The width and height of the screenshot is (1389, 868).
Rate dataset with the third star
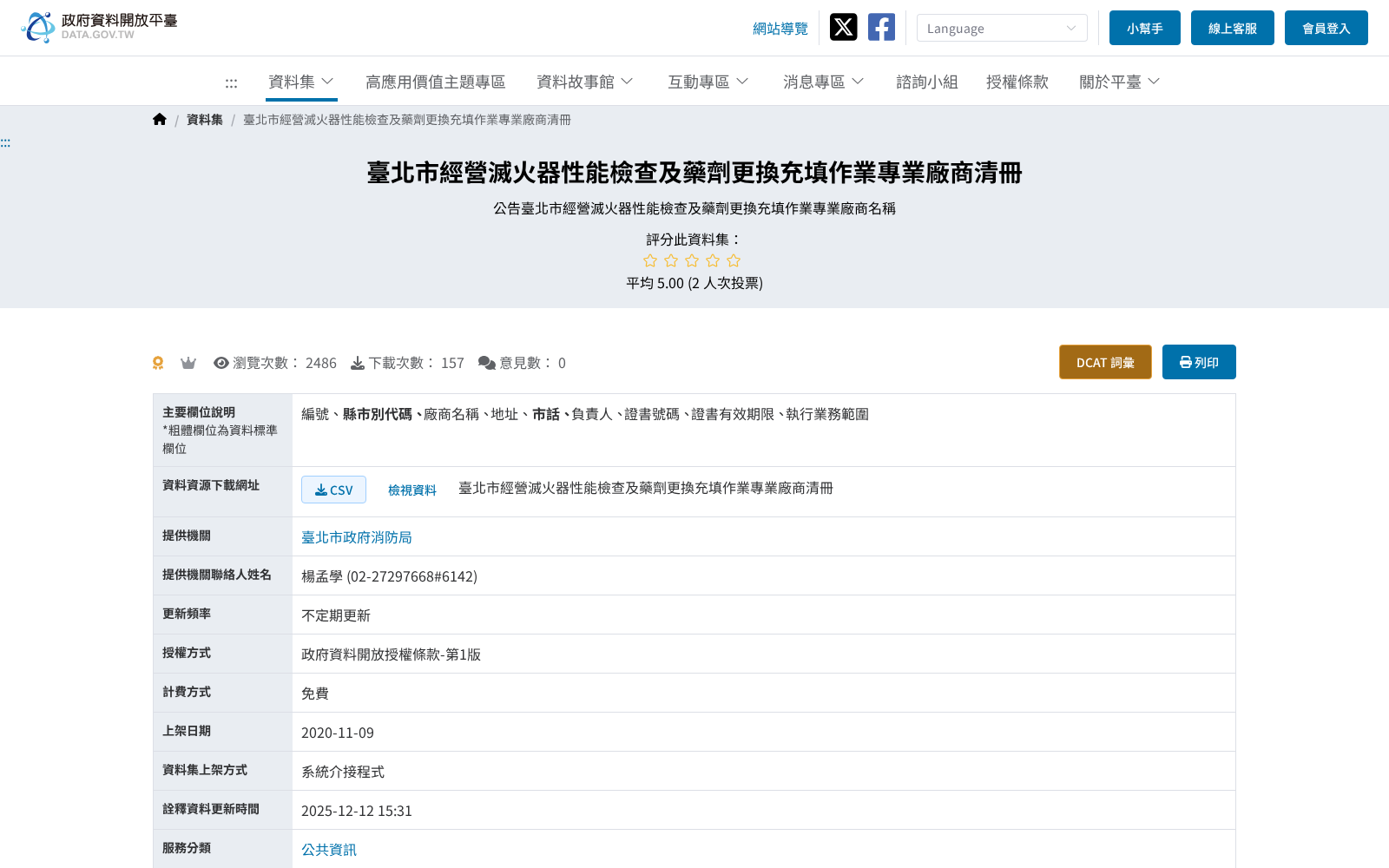pos(692,260)
